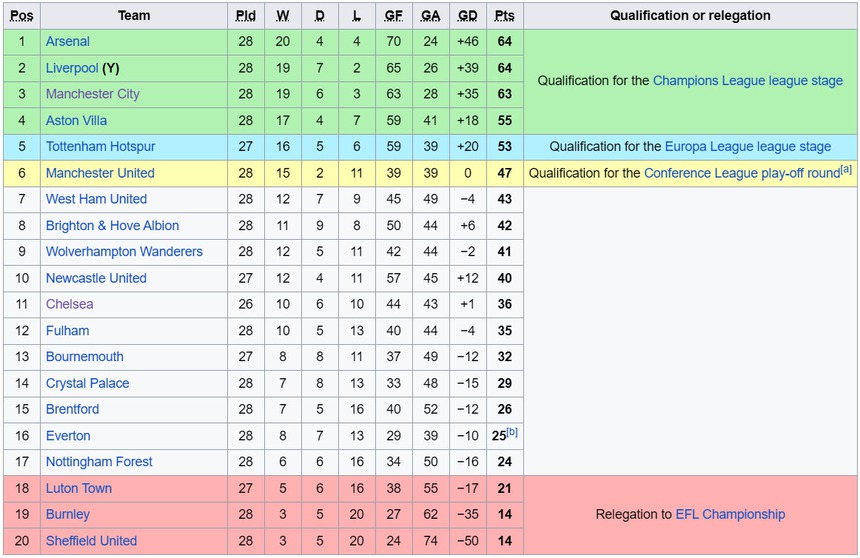Image resolution: width=860 pixels, height=558 pixels.
Task: Open Manchester City team page
Action: (93, 94)
